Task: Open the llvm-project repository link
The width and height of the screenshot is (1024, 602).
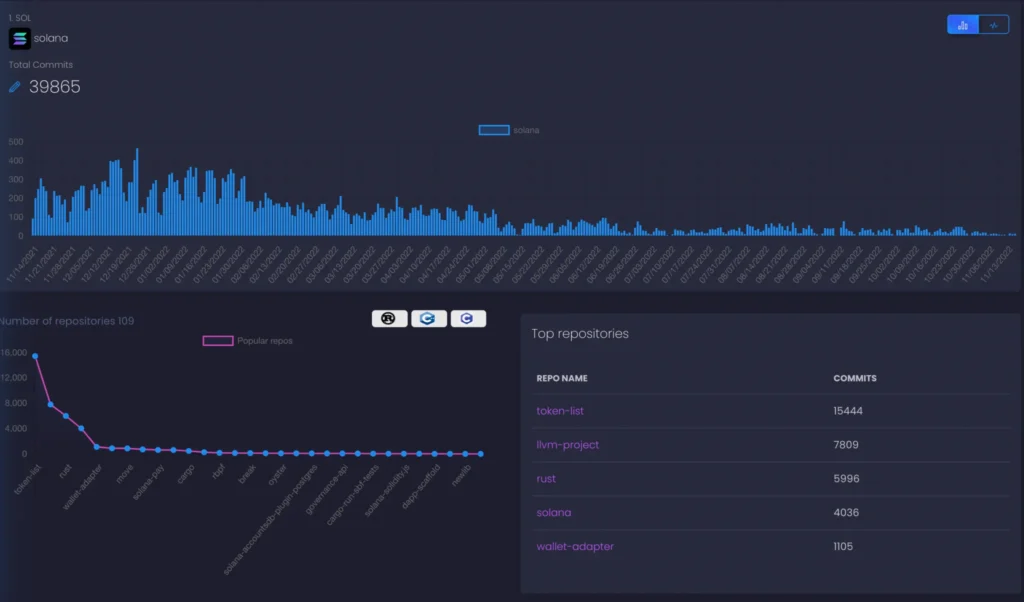Action: click(566, 445)
